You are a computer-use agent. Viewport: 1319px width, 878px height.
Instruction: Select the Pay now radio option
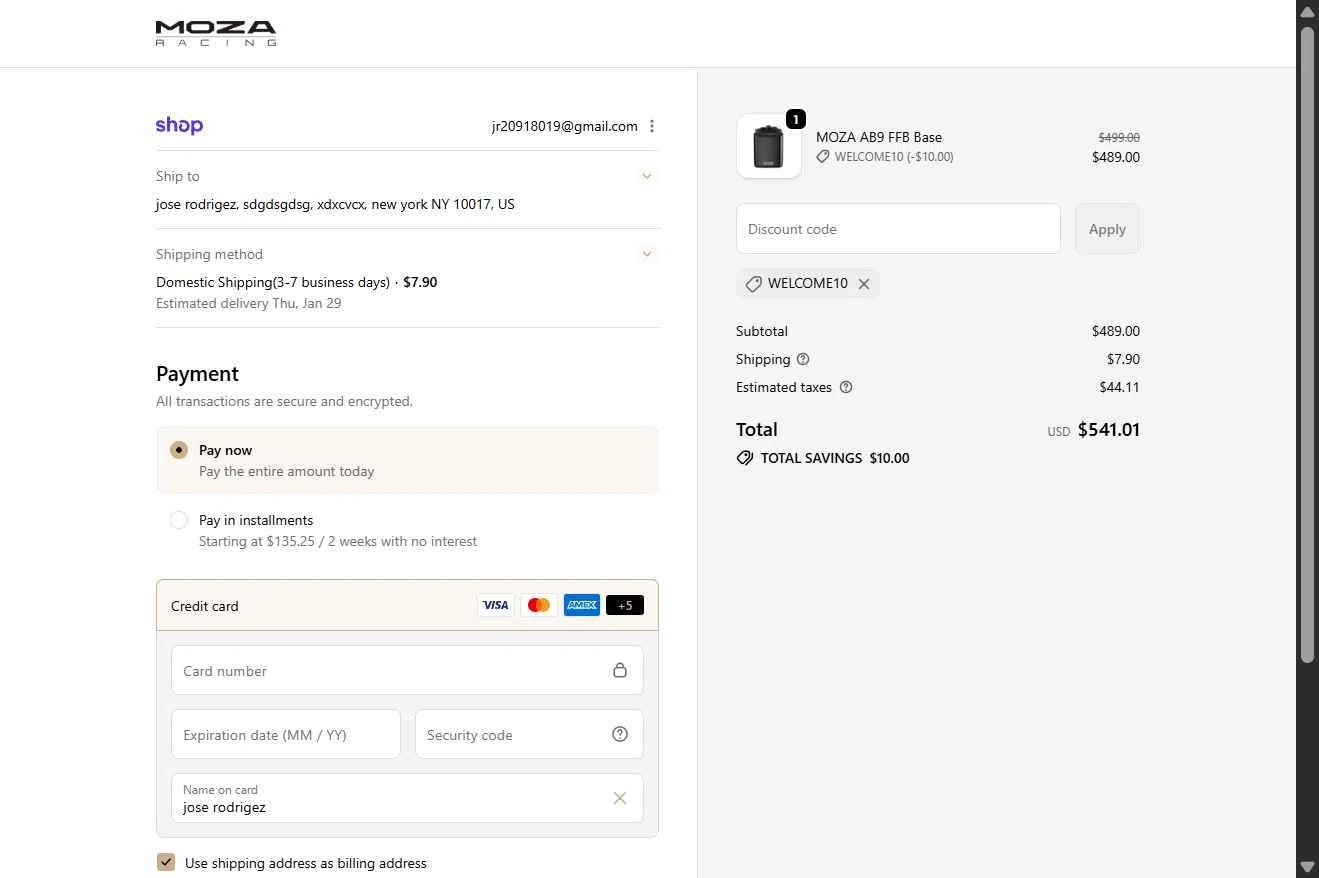point(179,450)
